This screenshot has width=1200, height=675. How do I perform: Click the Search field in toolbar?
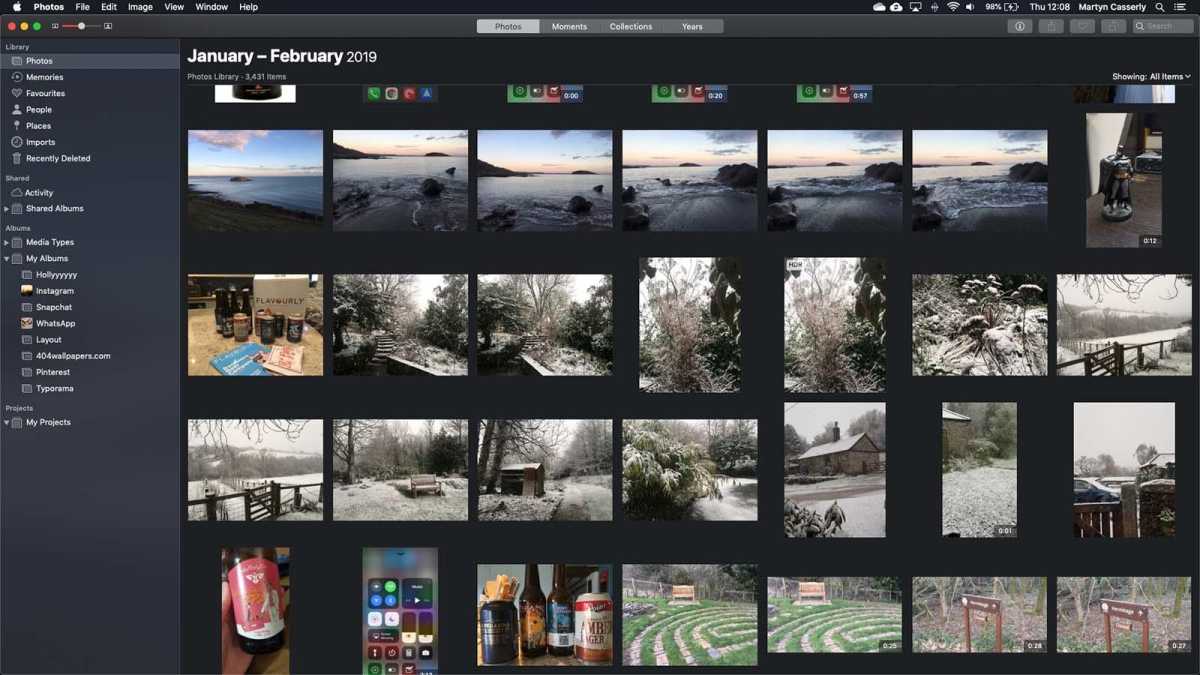click(1163, 26)
